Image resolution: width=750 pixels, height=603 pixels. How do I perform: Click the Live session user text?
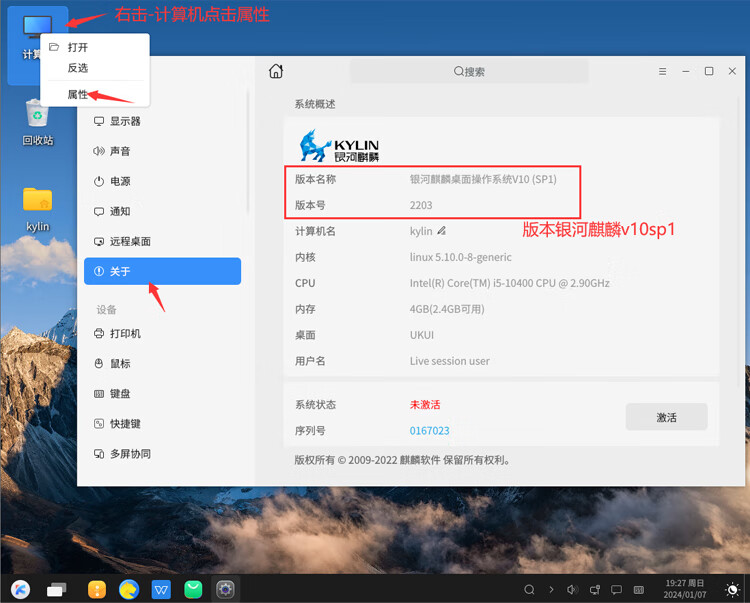450,361
